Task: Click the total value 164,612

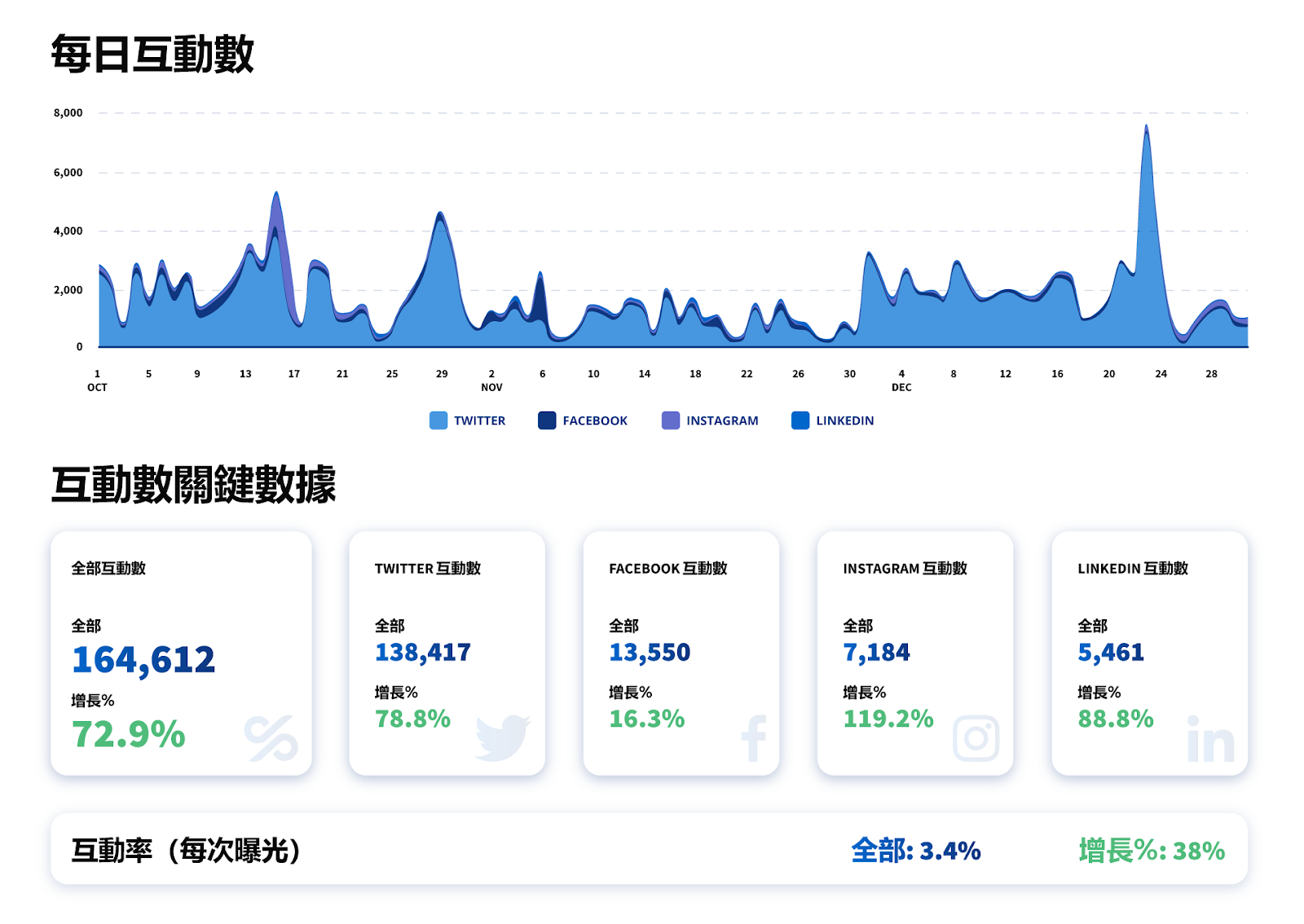Action: (x=143, y=660)
